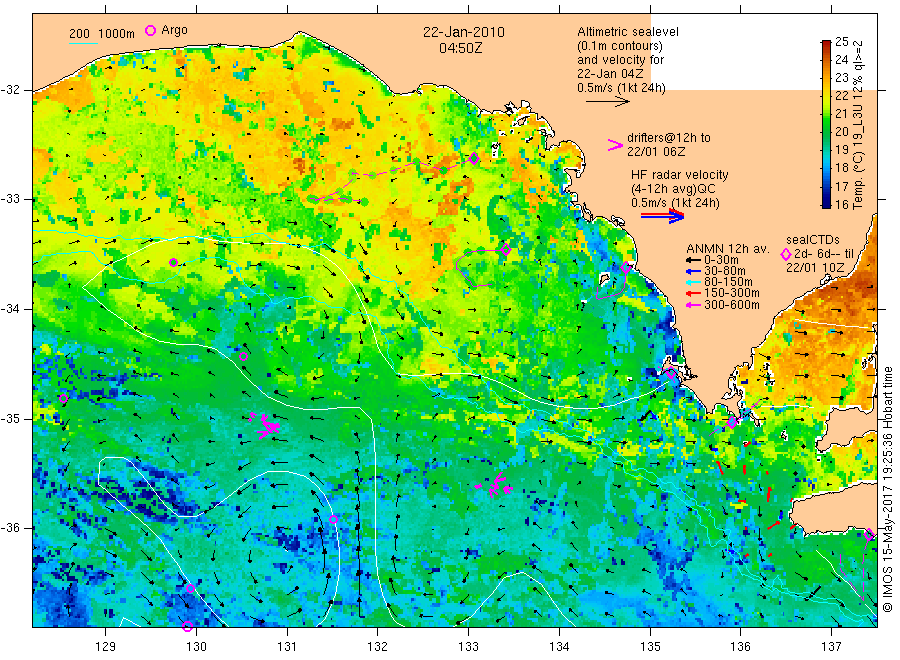Click the 'sealCTDs' legend heading
Viewport: 900px width, 660px height.
coord(813,240)
